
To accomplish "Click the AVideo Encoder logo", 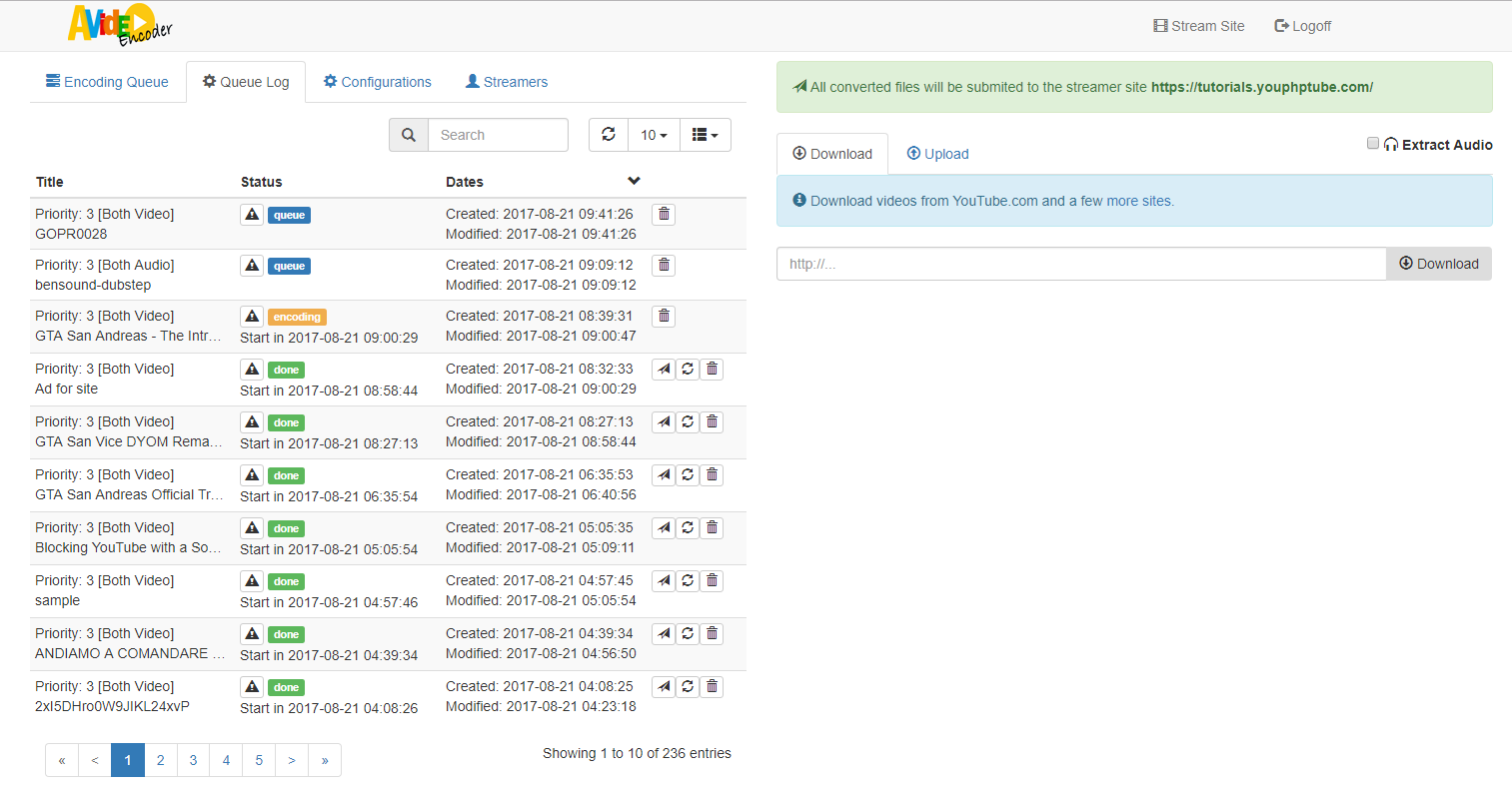I will point(119,25).
